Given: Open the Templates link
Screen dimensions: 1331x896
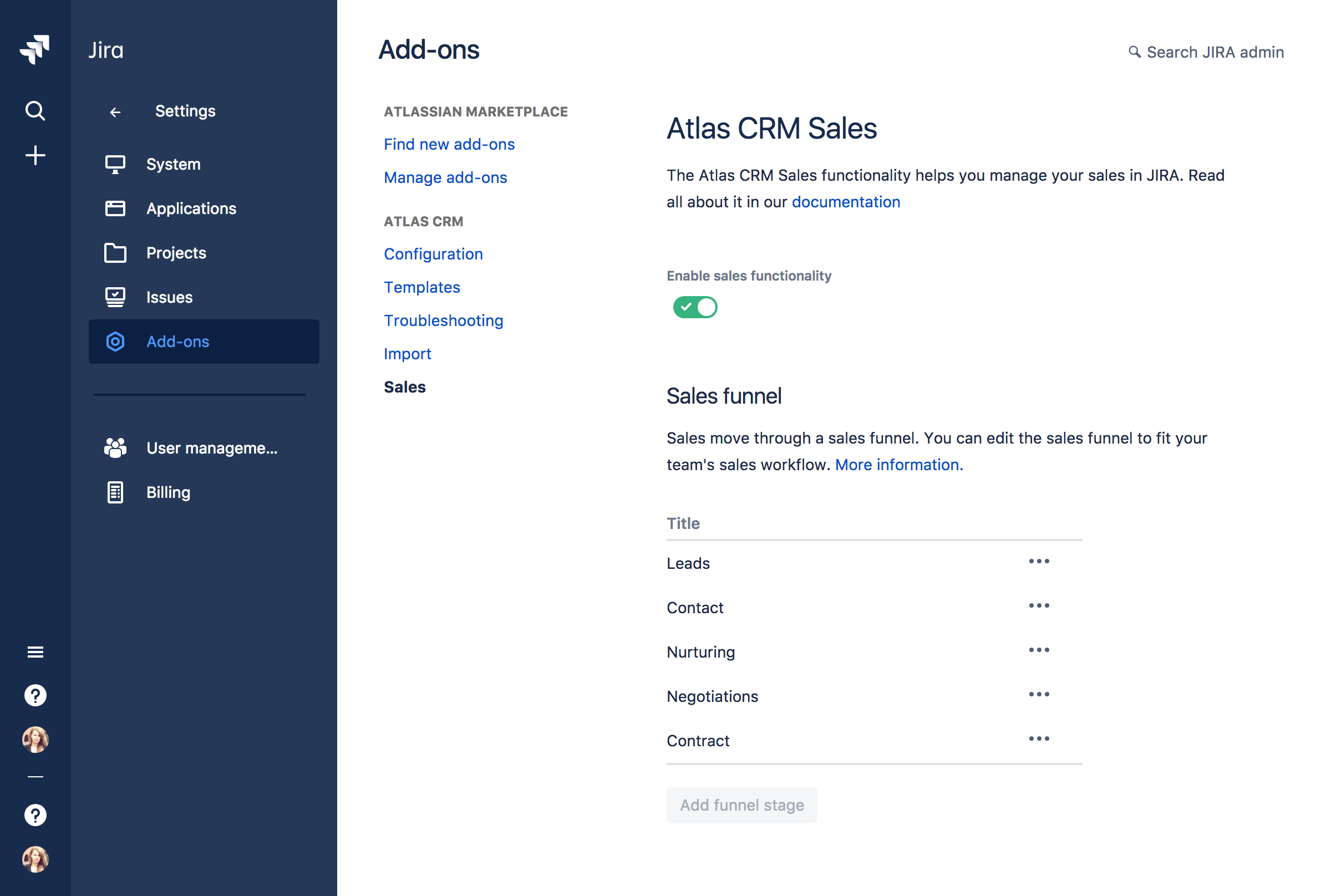Looking at the screenshot, I should coord(421,287).
